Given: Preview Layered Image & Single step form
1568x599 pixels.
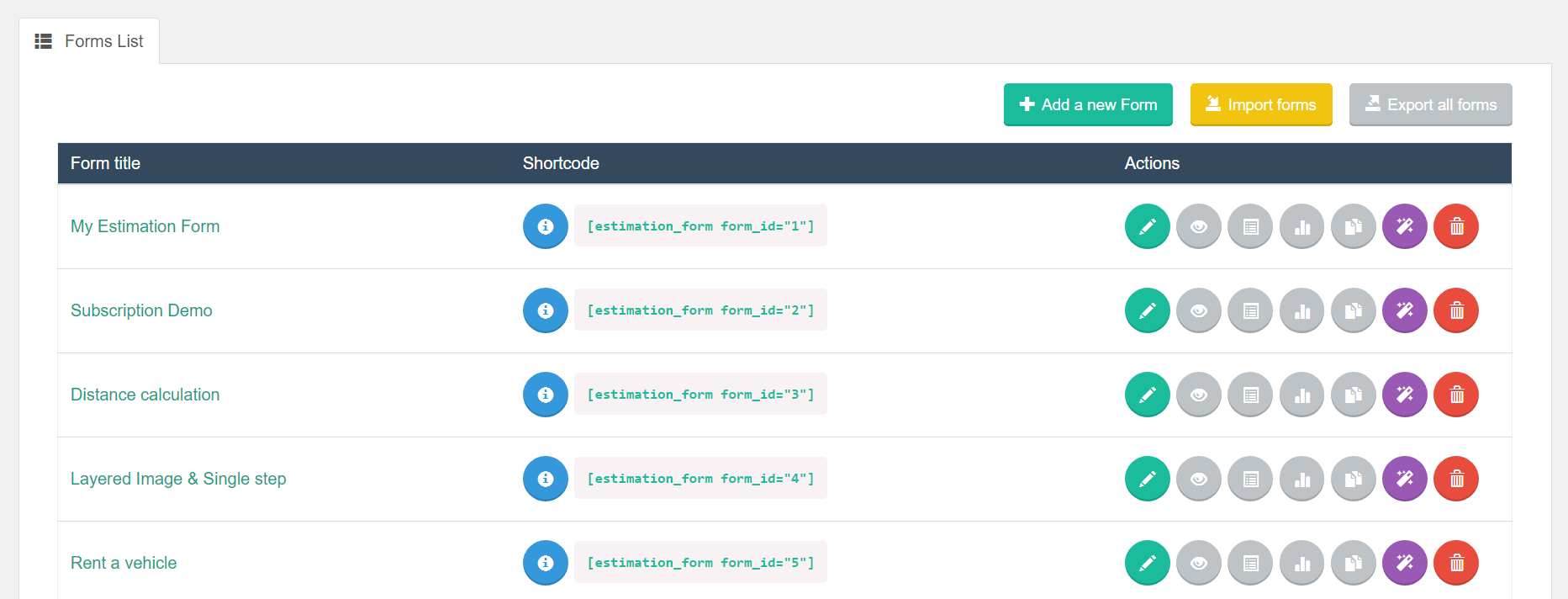Looking at the screenshot, I should [1199, 479].
